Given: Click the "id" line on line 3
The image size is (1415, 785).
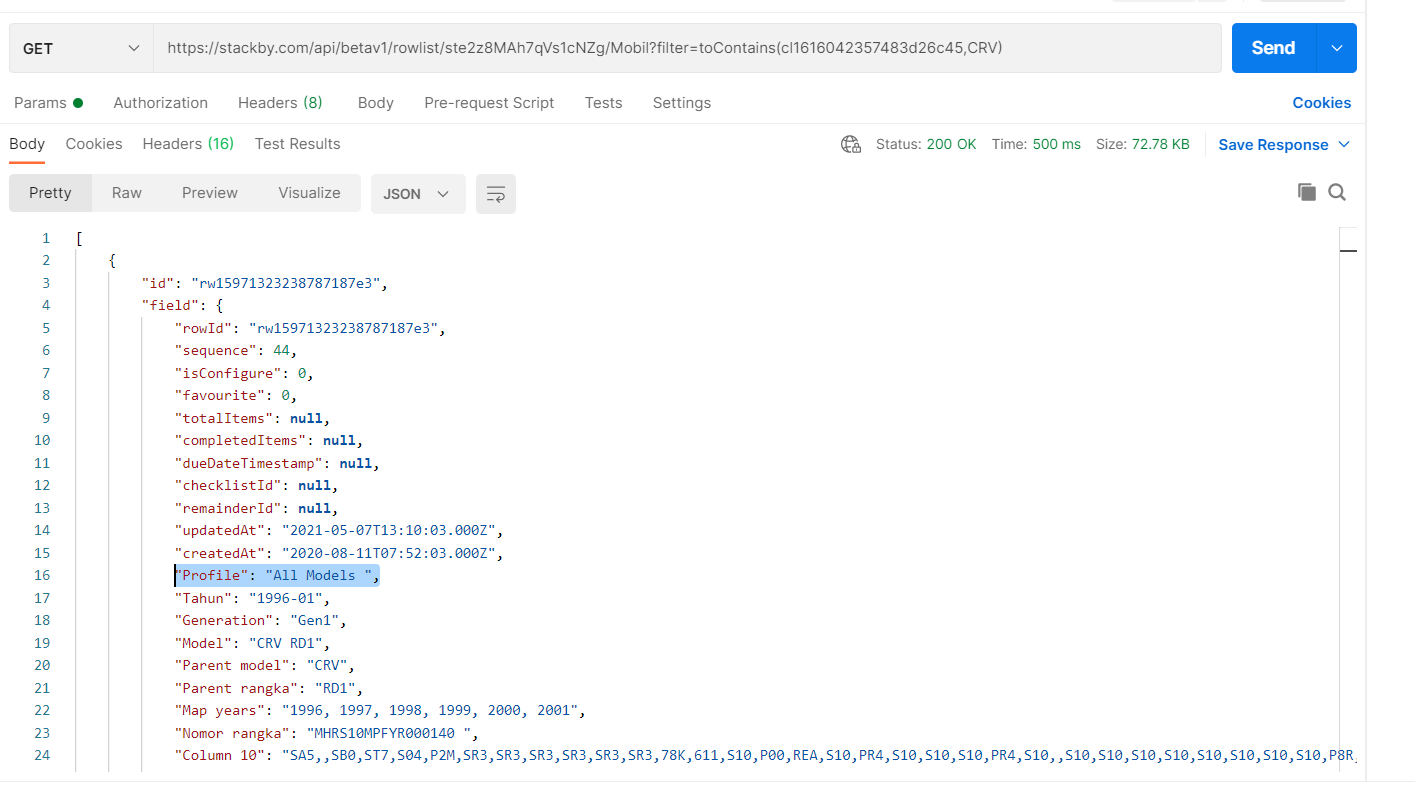Looking at the screenshot, I should pyautogui.click(x=264, y=283).
